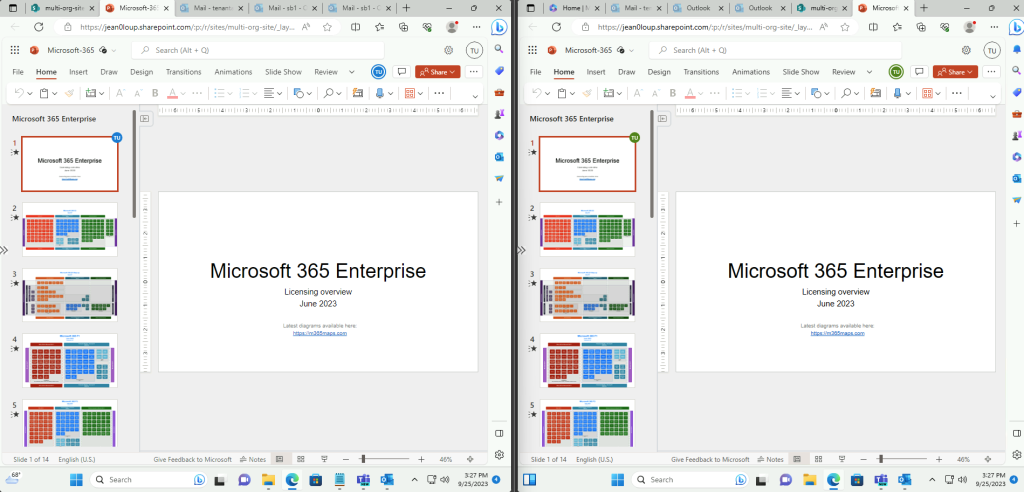Open settings gear in left PowerPoint header
Viewport: 1024px width, 492px height.
point(449,50)
